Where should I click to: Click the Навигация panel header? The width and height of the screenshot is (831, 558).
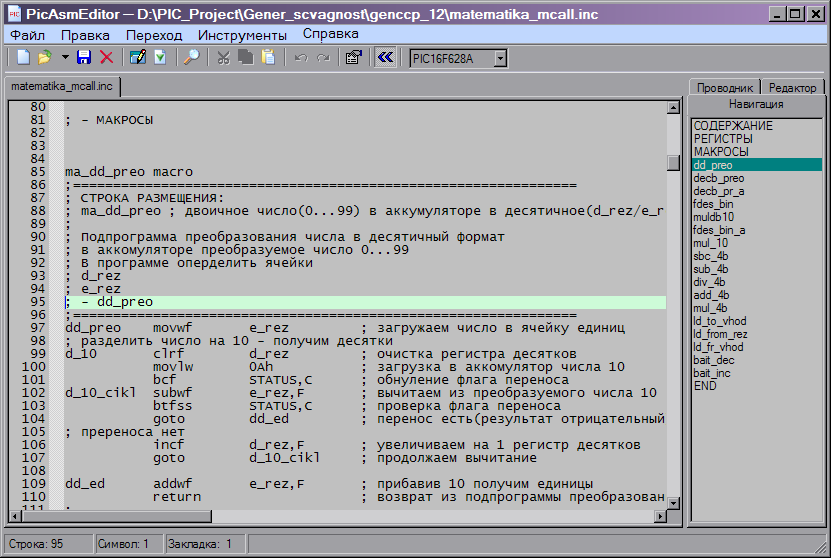point(756,104)
